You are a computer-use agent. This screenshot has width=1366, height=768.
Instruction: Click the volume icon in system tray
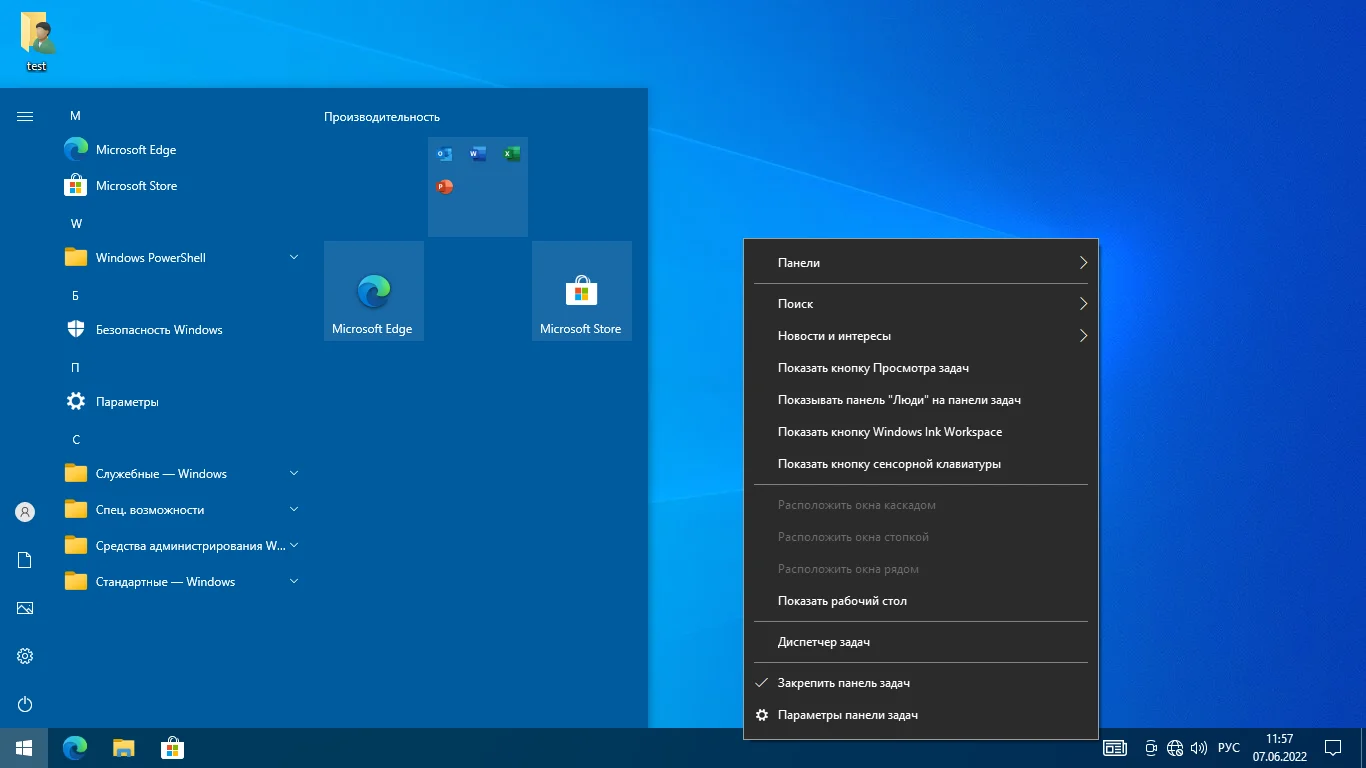tap(1199, 748)
